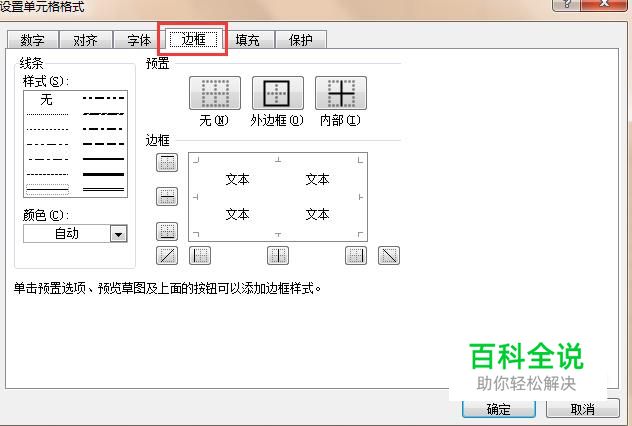Select the double line style at bottom right
The height and width of the screenshot is (426, 632).
coord(103,189)
